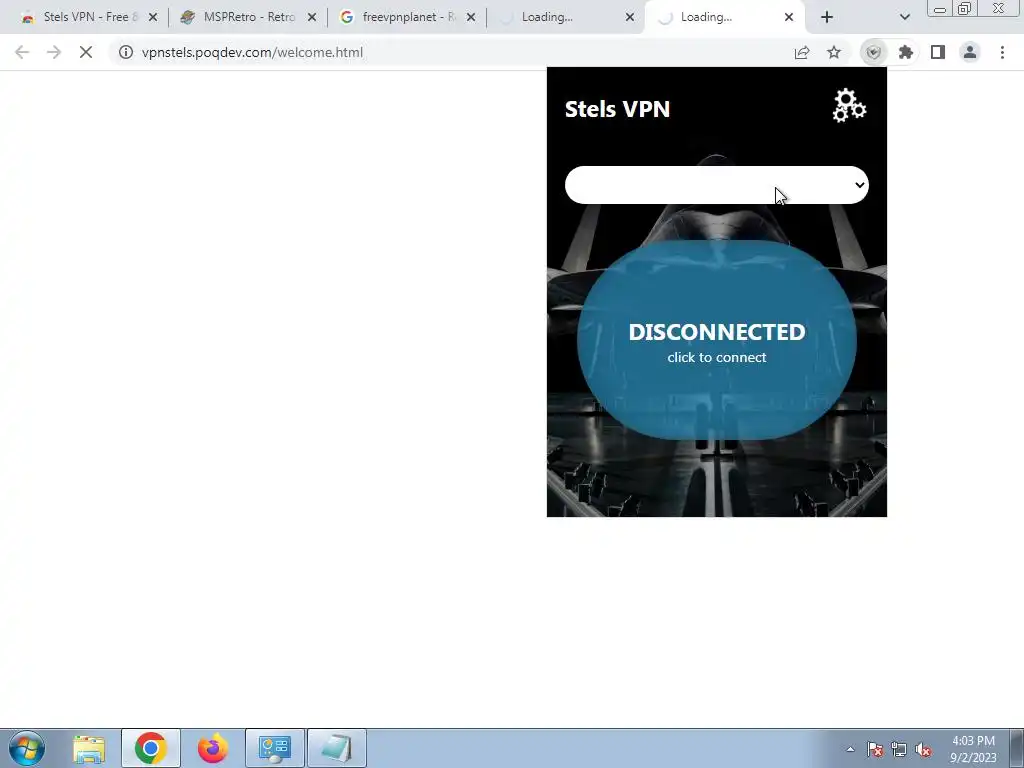This screenshot has width=1024, height=768.
Task: Launch Firefox from the taskbar
Action: (212, 749)
